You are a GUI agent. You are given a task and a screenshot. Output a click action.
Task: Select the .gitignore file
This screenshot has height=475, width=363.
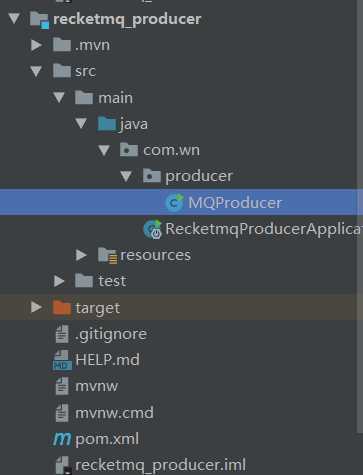pos(111,334)
